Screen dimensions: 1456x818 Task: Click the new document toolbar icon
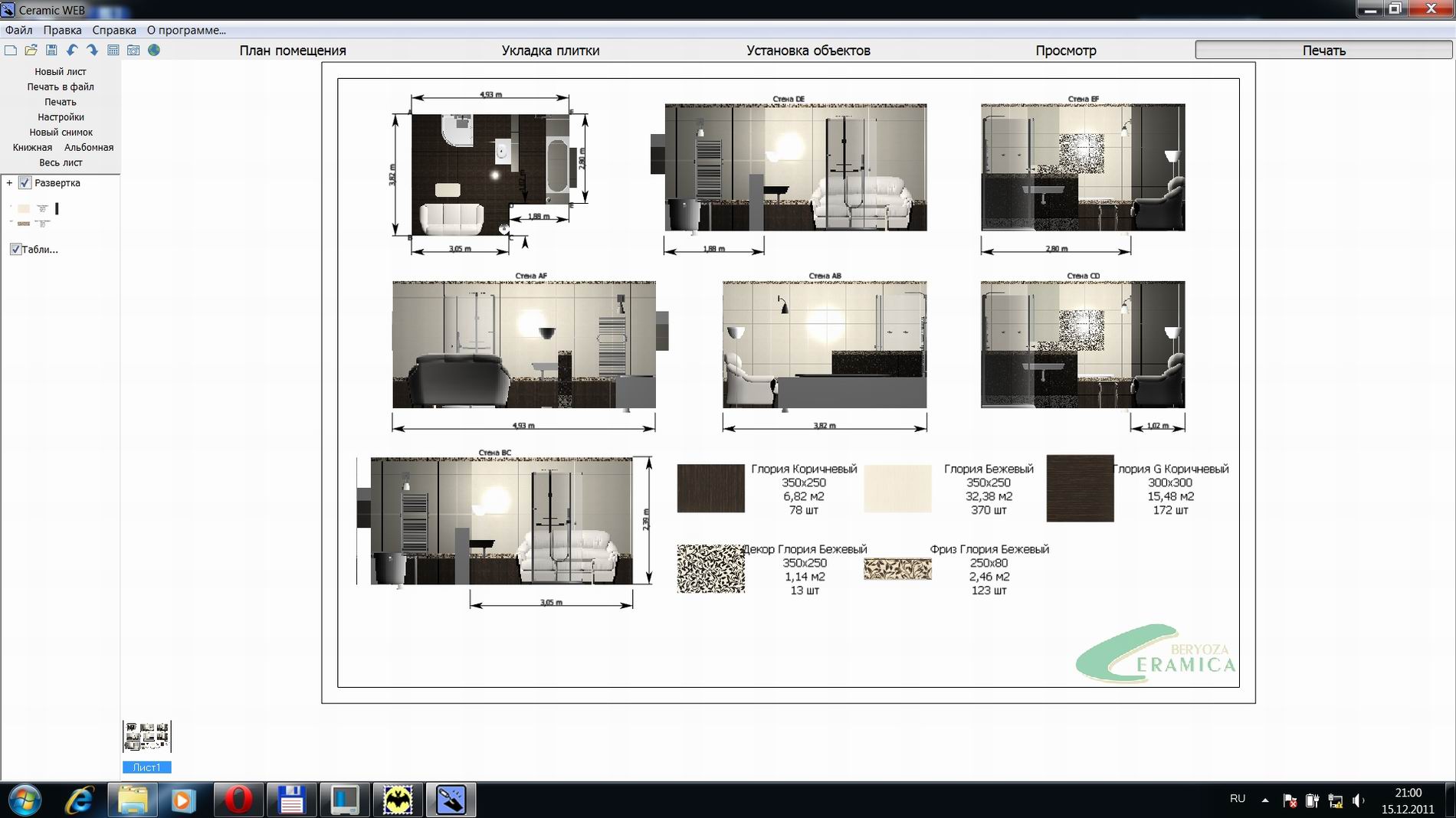point(11,51)
